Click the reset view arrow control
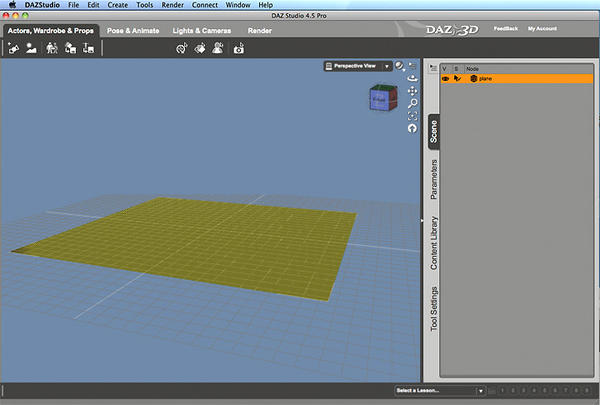600x405 pixels. [x=412, y=129]
